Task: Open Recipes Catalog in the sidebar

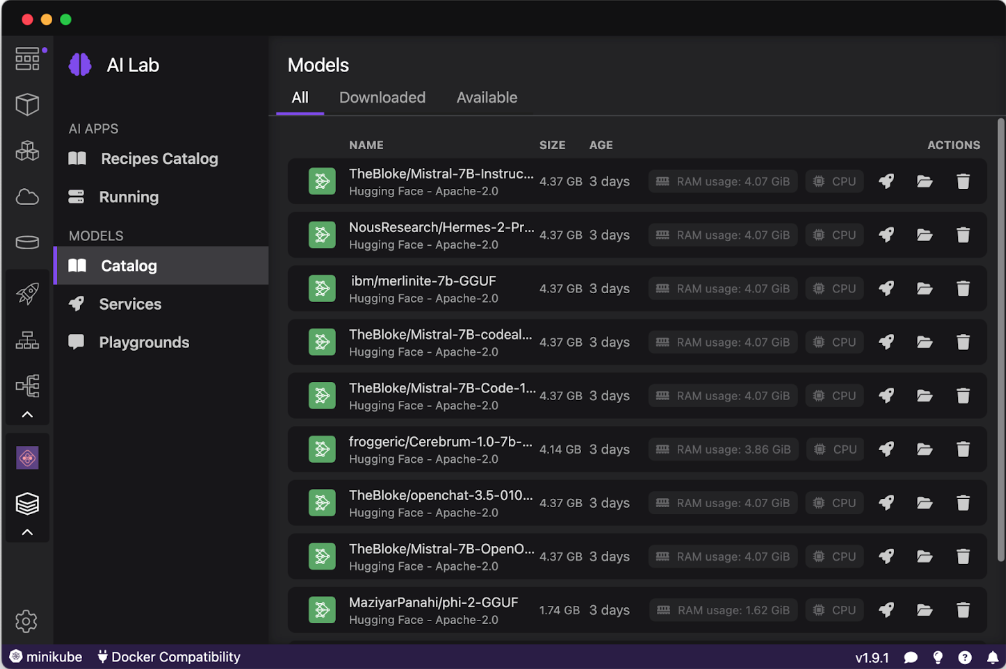Action: tap(159, 159)
